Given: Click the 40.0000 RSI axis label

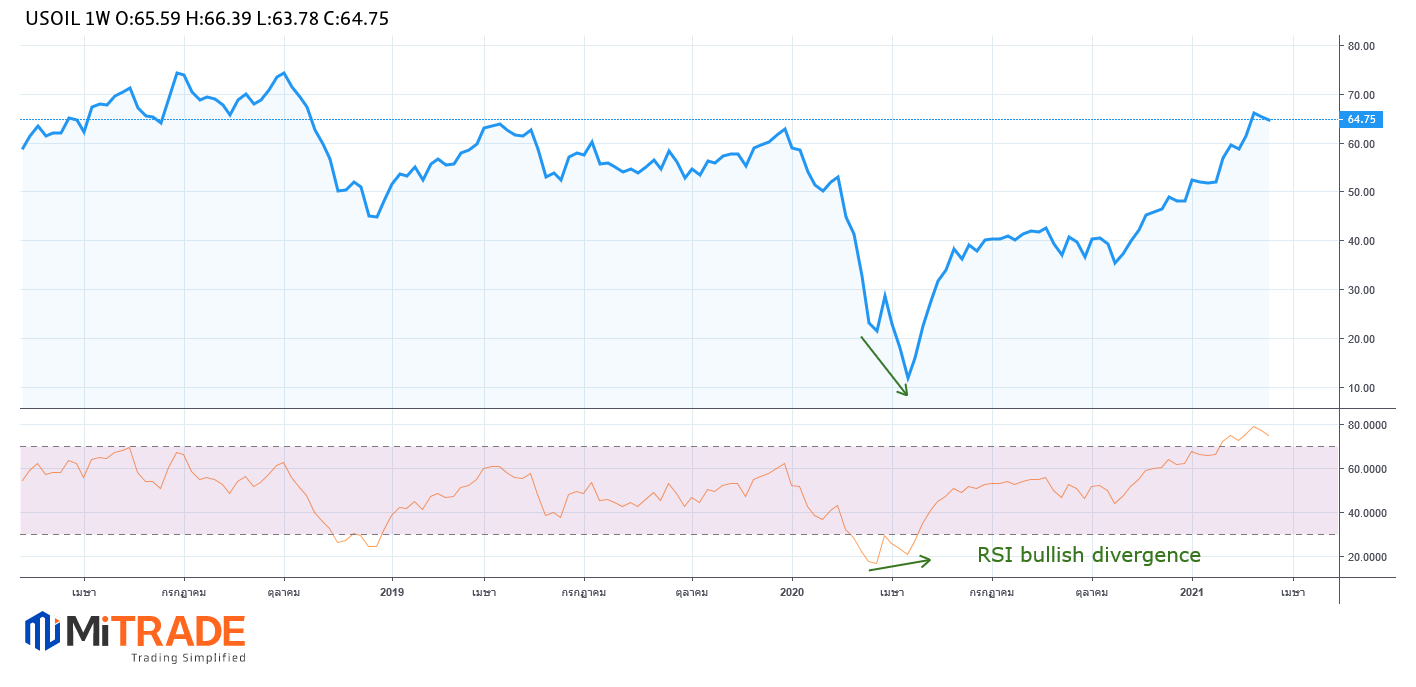Looking at the screenshot, I should pyautogui.click(x=1366, y=513).
